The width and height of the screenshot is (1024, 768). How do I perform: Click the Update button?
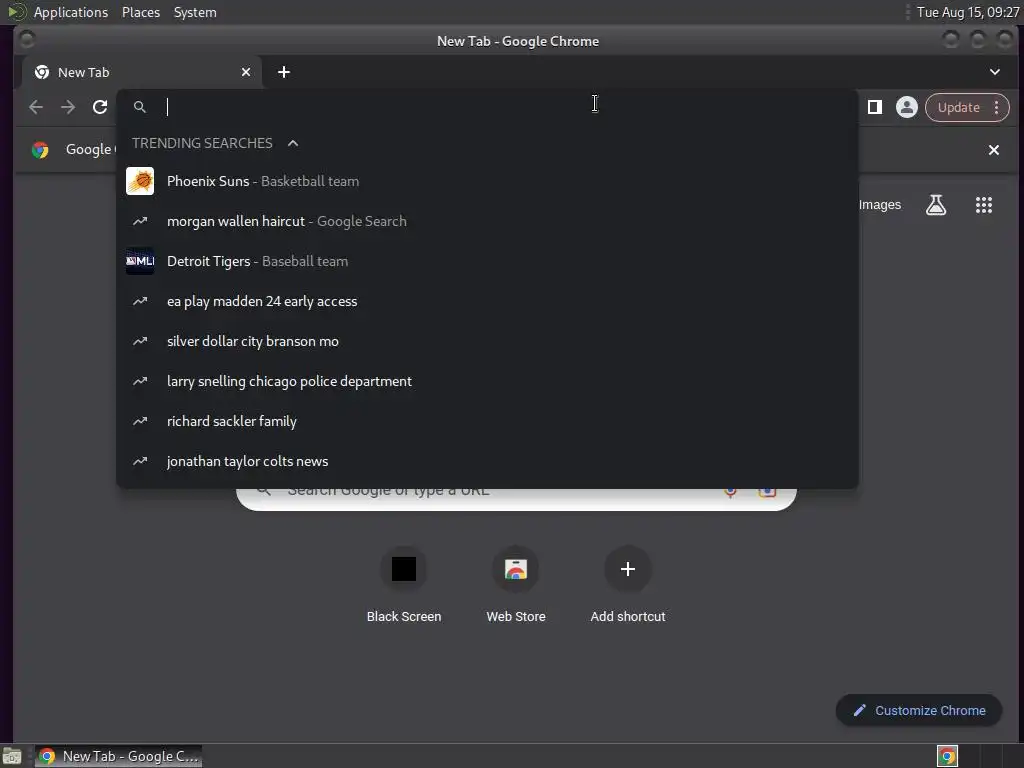click(x=958, y=107)
